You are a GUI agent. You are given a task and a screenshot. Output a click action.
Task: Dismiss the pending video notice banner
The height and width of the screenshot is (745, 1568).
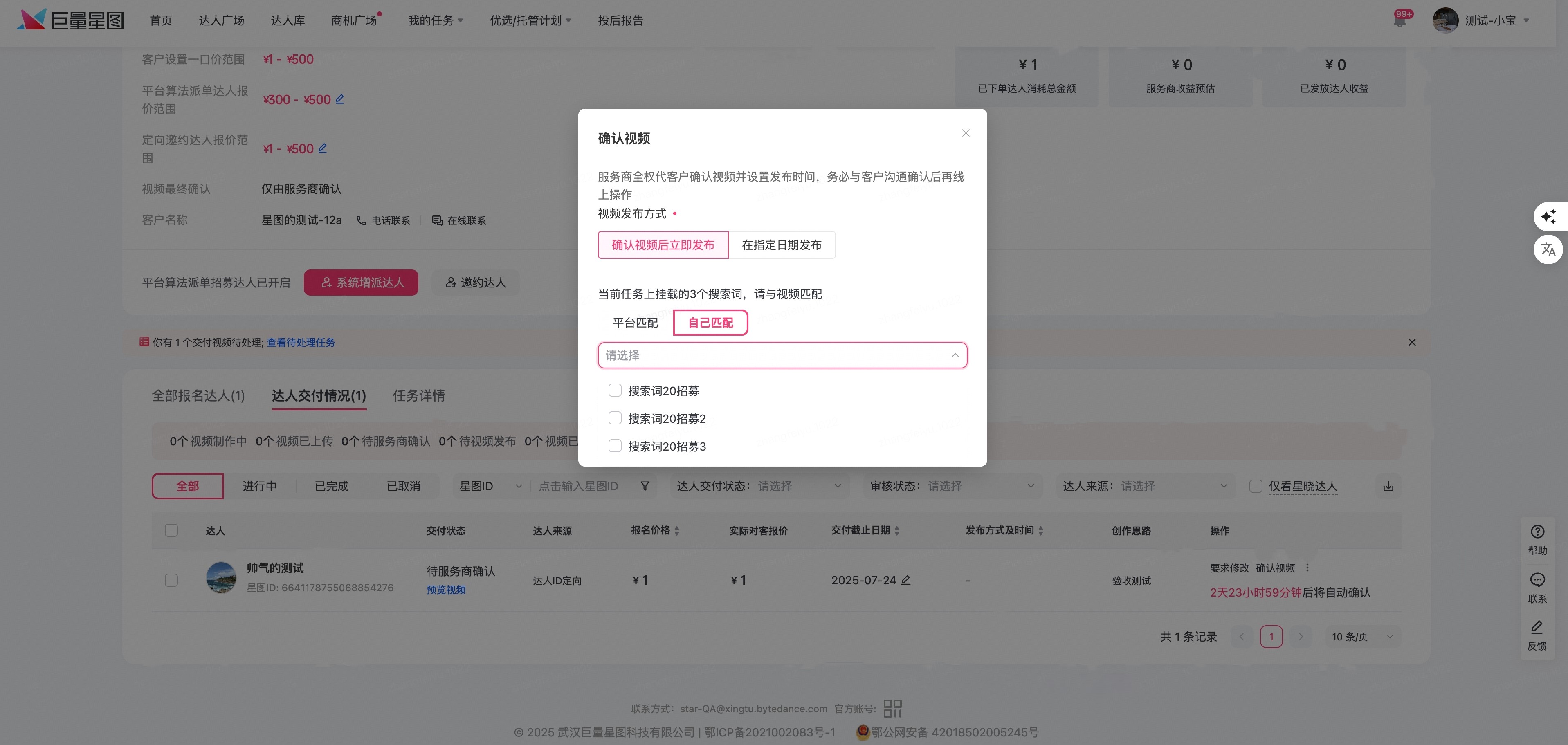1411,342
